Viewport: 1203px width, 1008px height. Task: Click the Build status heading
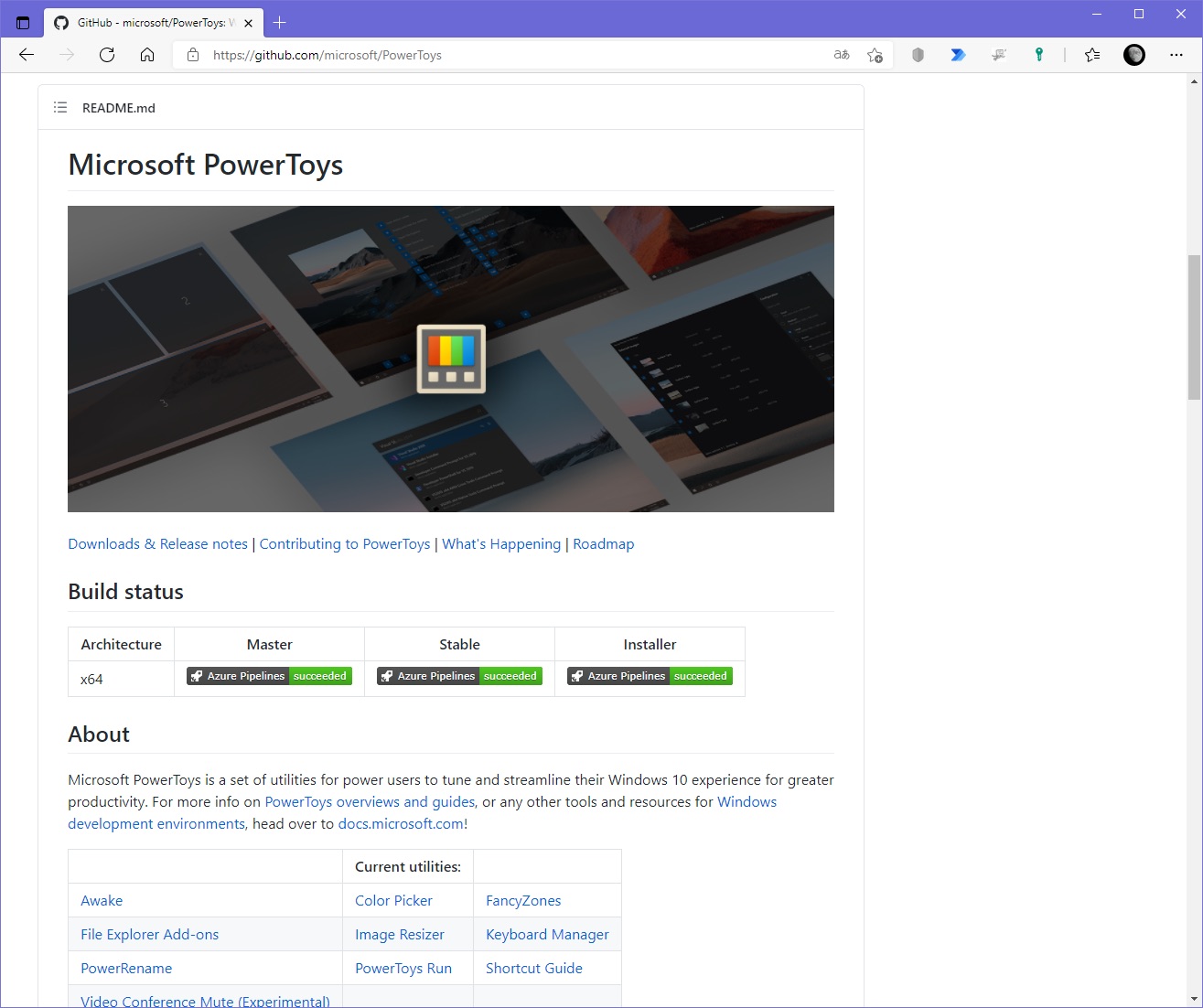point(125,592)
